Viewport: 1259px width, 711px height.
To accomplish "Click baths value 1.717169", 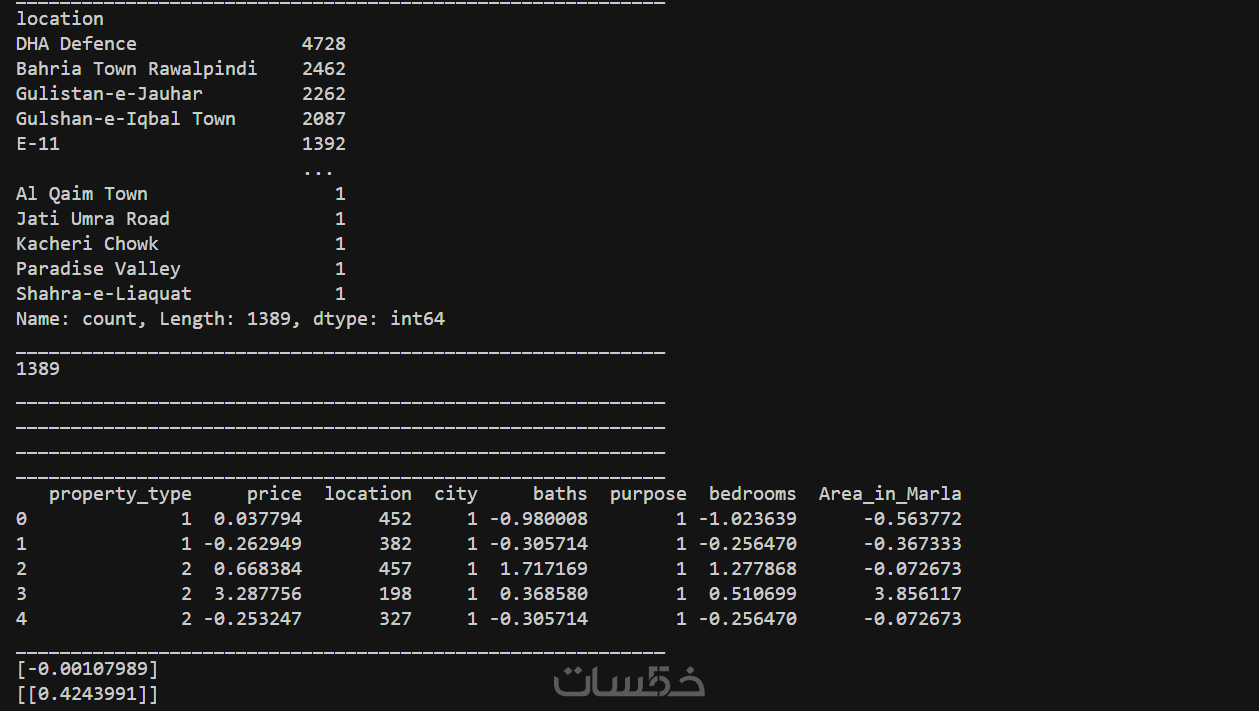I will click(x=544, y=569).
